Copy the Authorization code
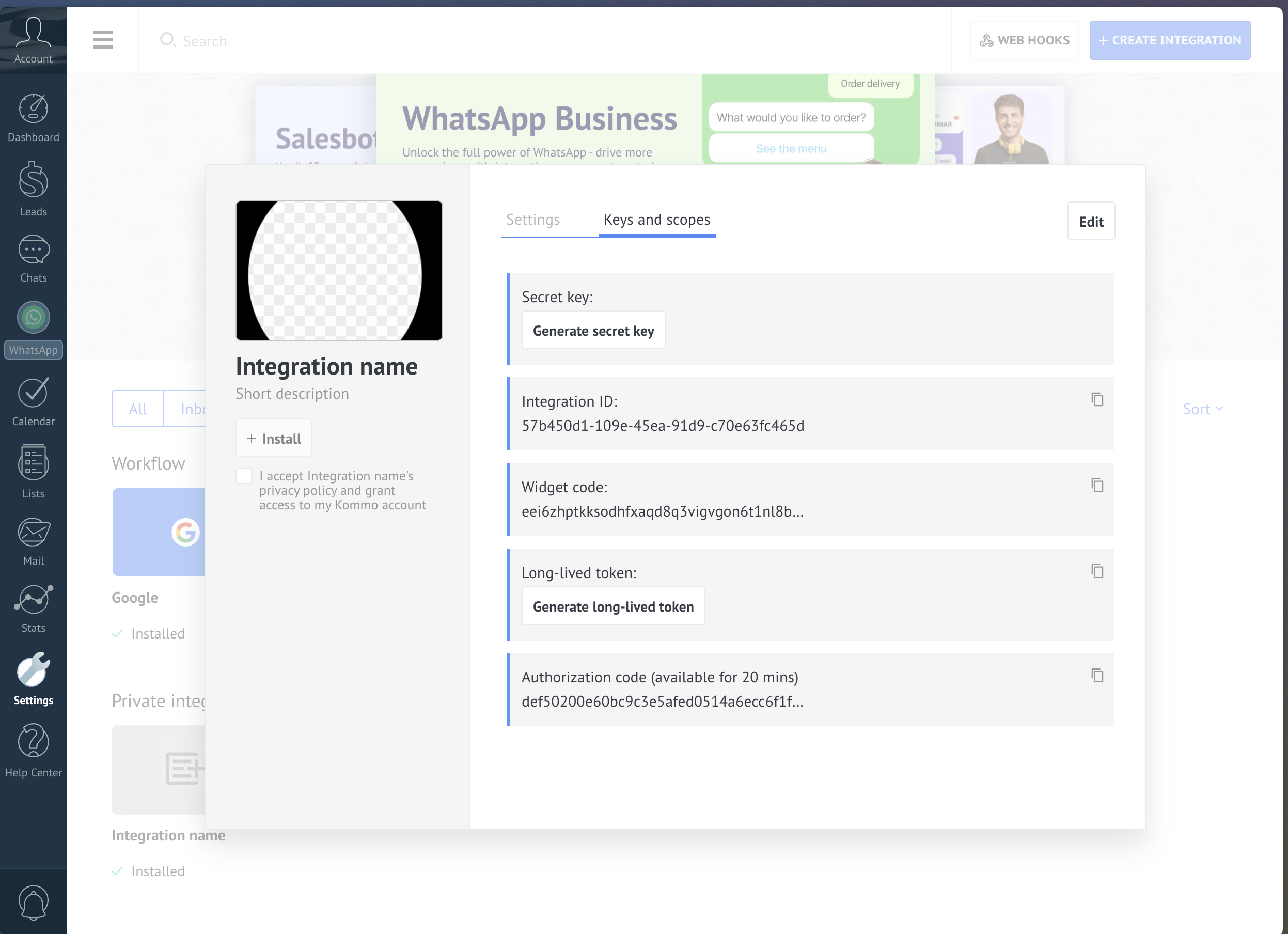The height and width of the screenshot is (934, 1288). coord(1096,675)
